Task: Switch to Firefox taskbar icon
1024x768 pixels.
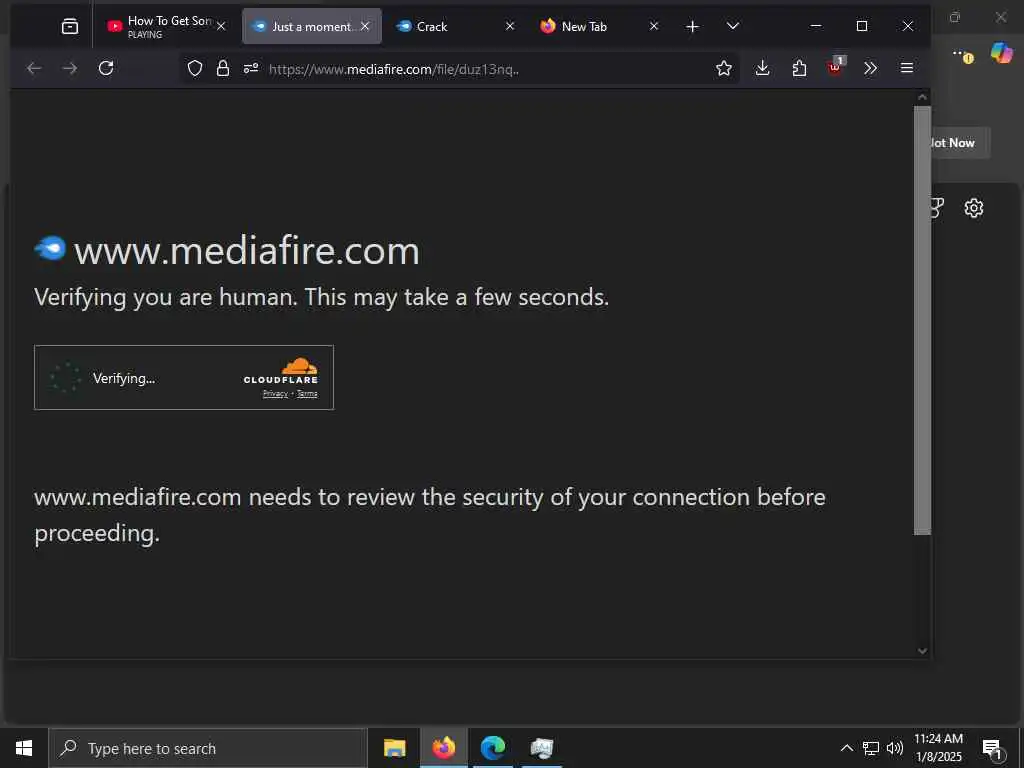Action: point(443,748)
